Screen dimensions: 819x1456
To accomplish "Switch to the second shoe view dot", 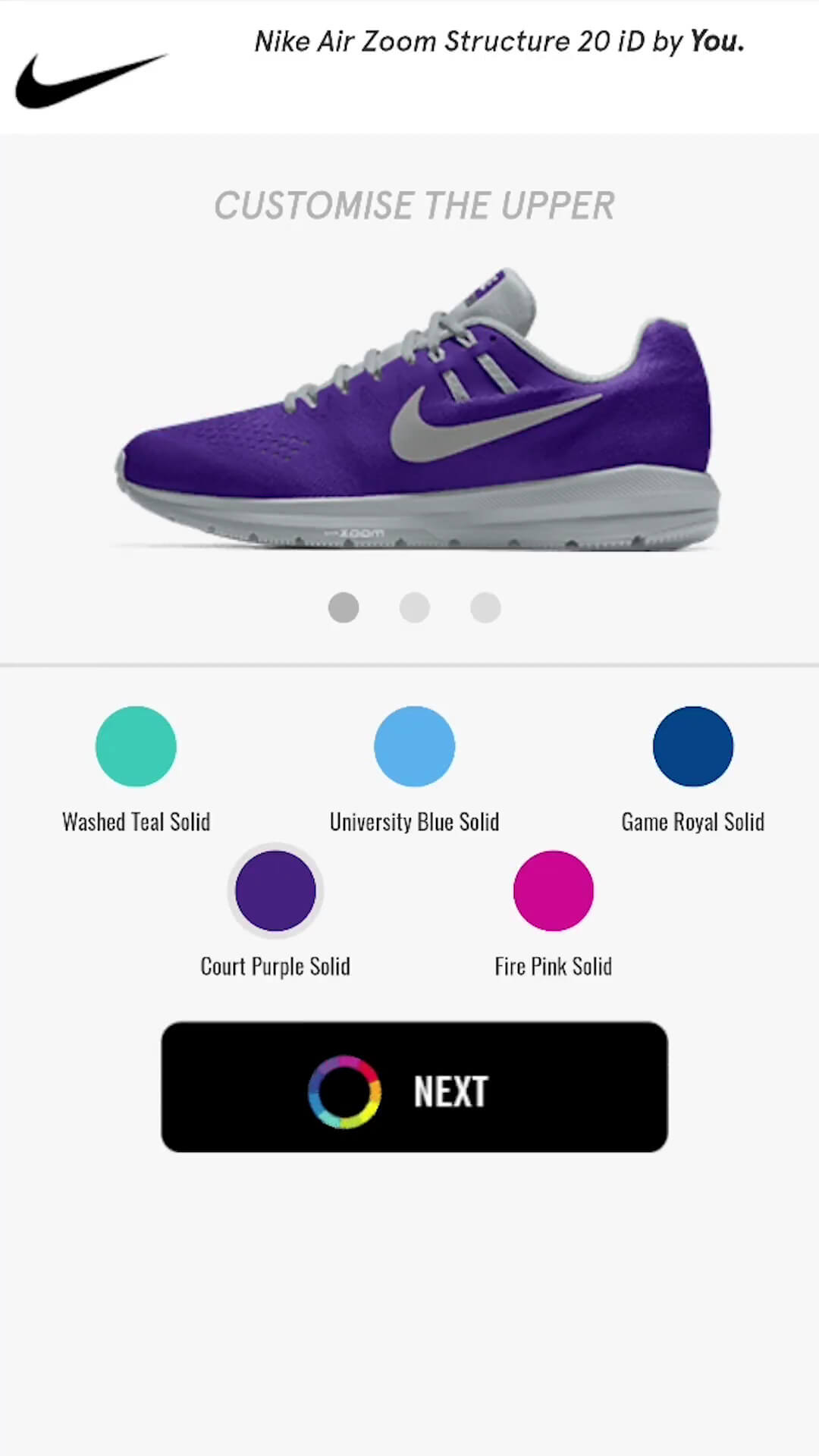I will [x=414, y=607].
